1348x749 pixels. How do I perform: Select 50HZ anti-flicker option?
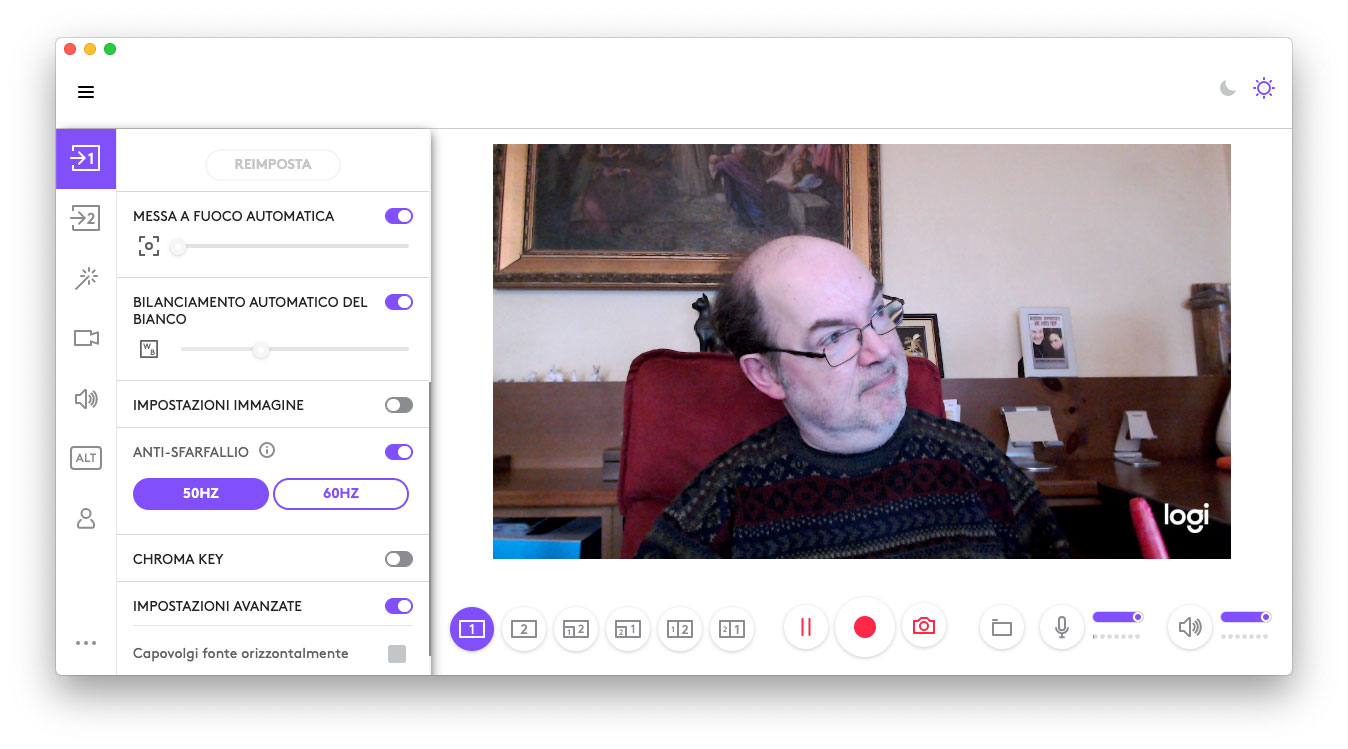(201, 494)
